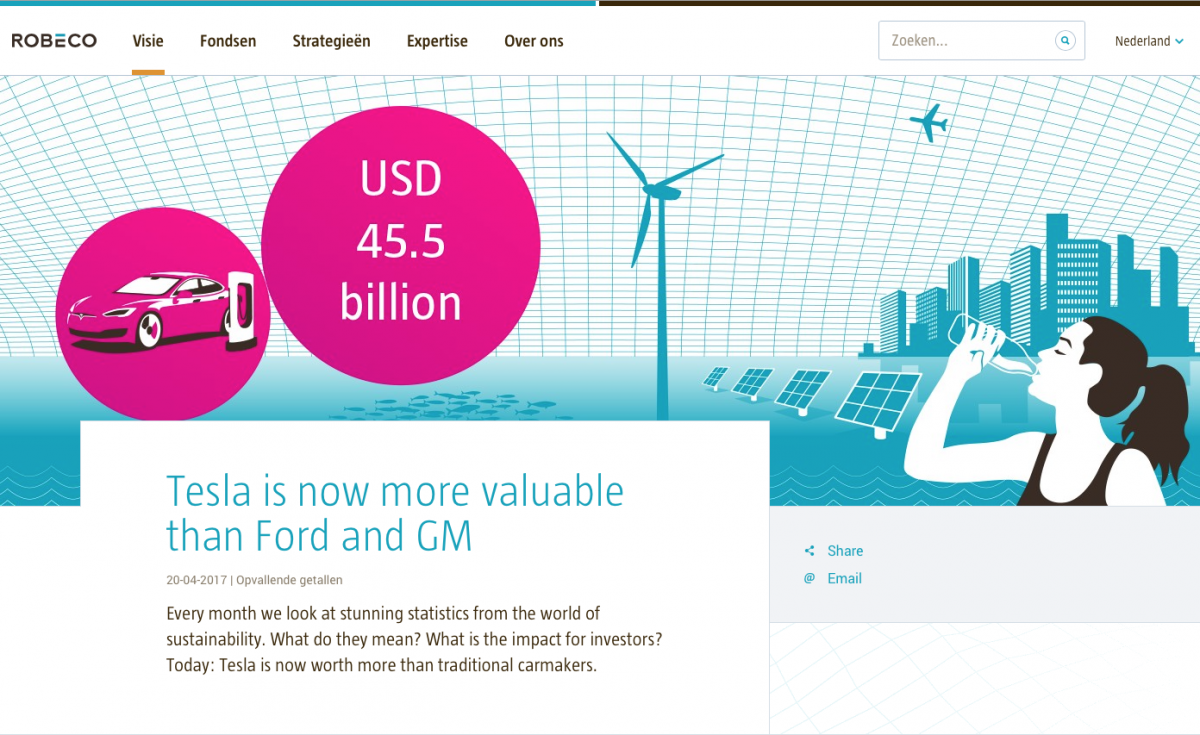This screenshot has width=1200, height=735.
Task: Open the Strategieën menu item
Action: [331, 41]
